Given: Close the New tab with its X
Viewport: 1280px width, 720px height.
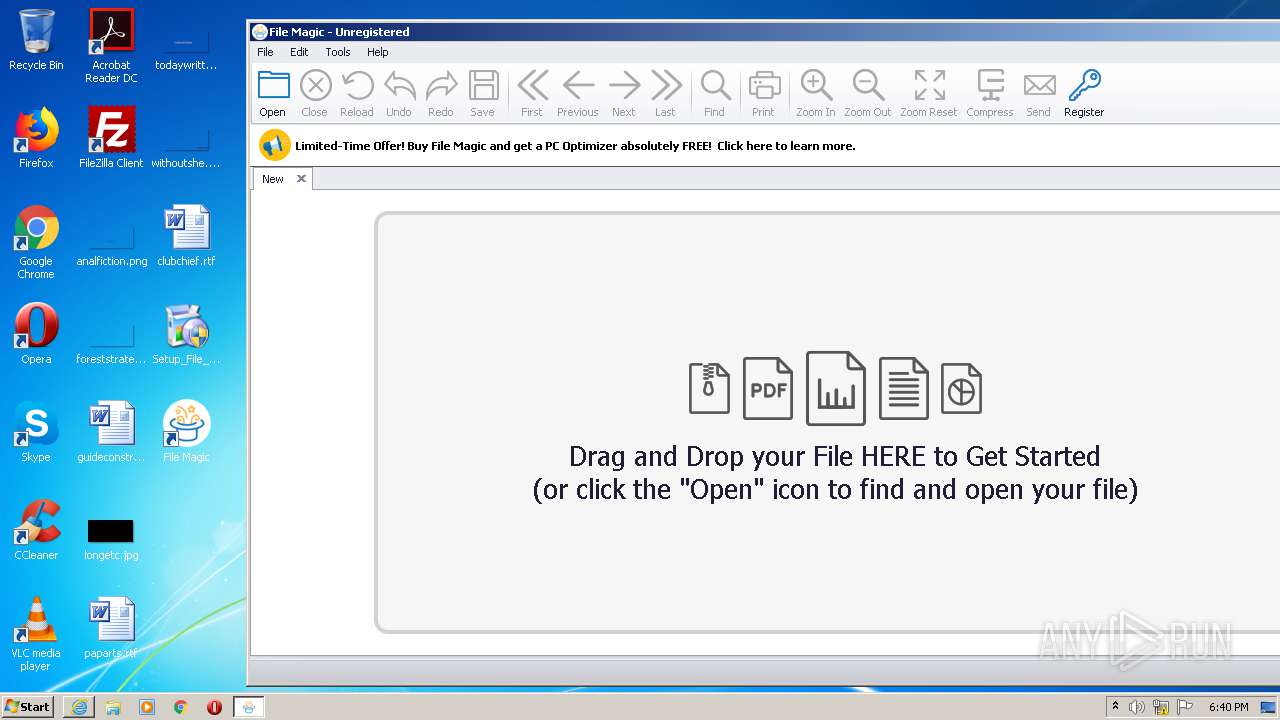Looking at the screenshot, I should [x=301, y=179].
